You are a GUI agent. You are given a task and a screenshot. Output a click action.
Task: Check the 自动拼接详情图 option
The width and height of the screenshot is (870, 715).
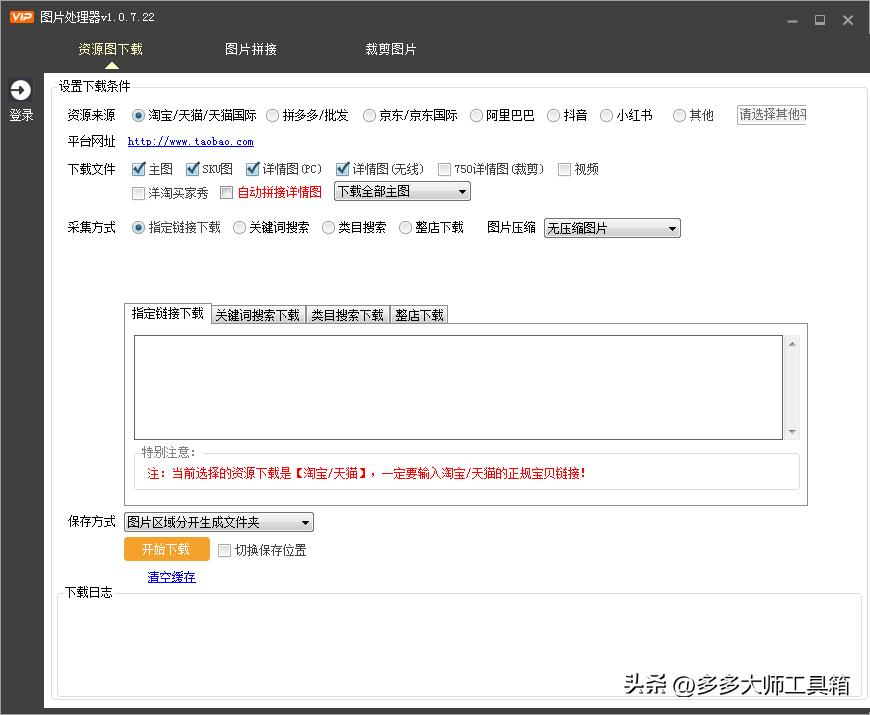pos(228,192)
